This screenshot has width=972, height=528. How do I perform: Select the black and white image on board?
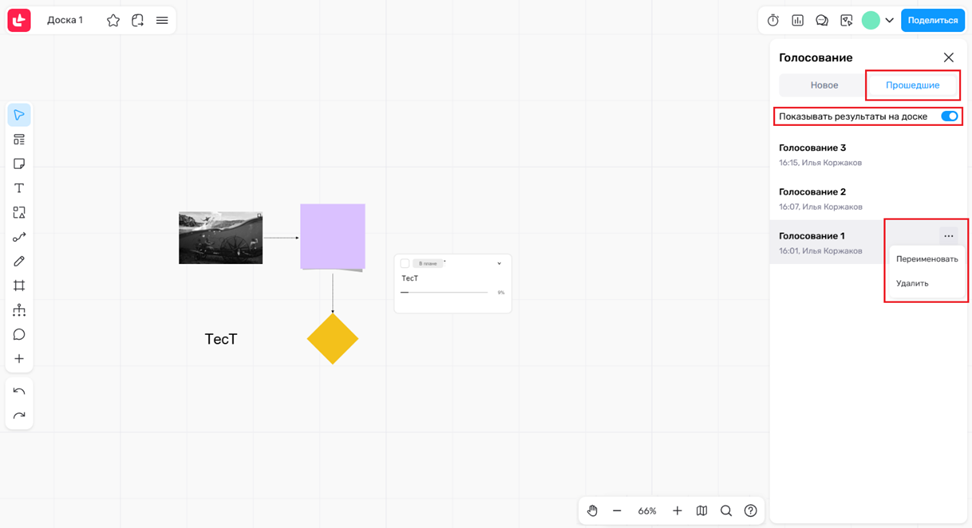(221, 238)
